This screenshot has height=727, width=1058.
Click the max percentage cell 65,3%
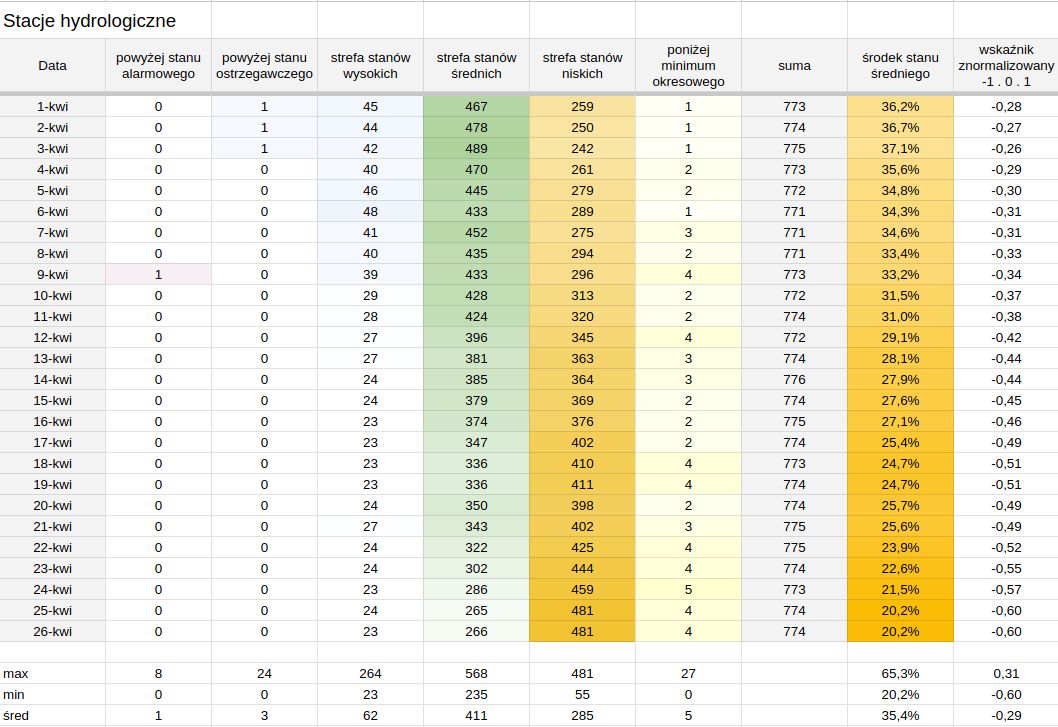[900, 674]
